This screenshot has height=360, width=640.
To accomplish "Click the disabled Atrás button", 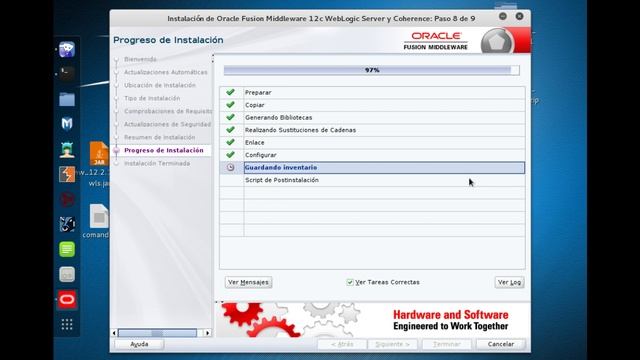I will [342, 344].
